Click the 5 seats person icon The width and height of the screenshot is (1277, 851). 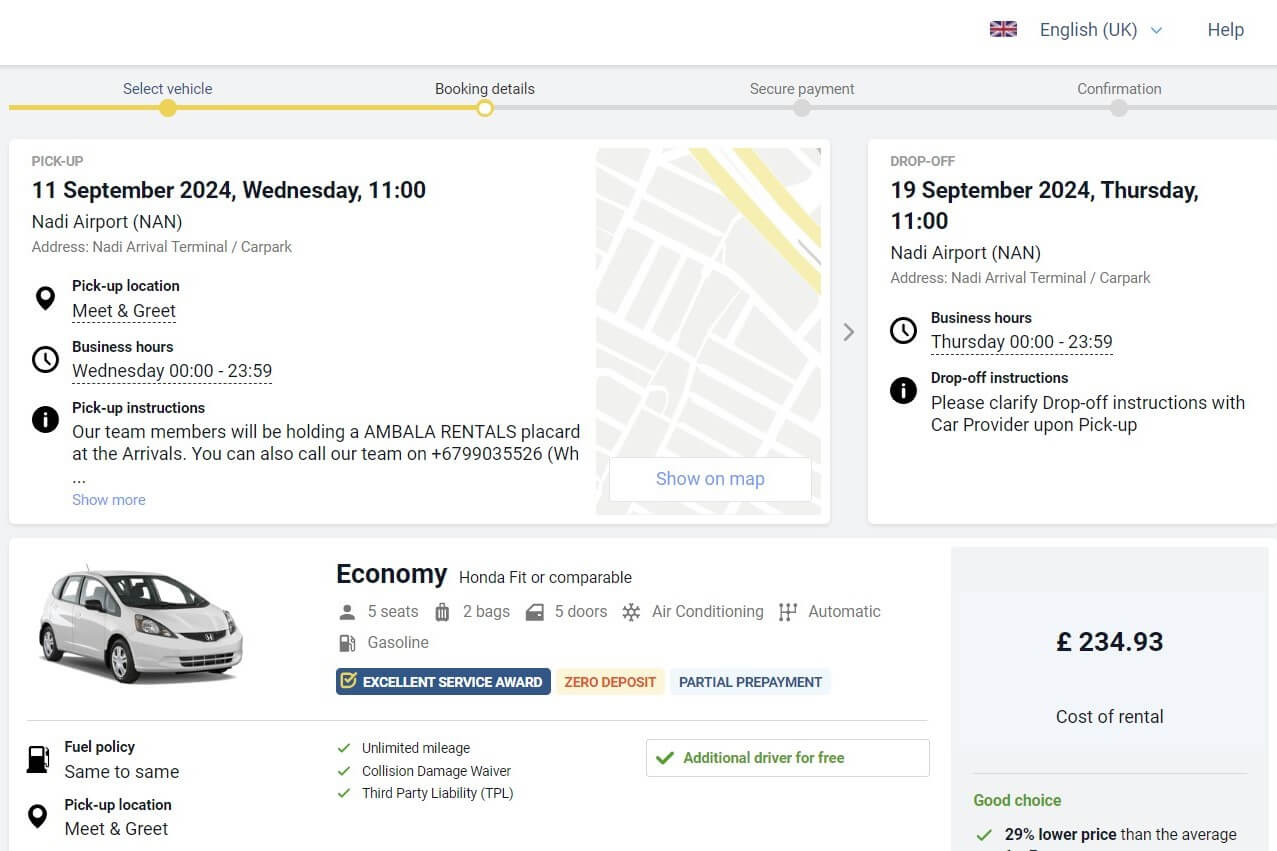[x=347, y=612]
